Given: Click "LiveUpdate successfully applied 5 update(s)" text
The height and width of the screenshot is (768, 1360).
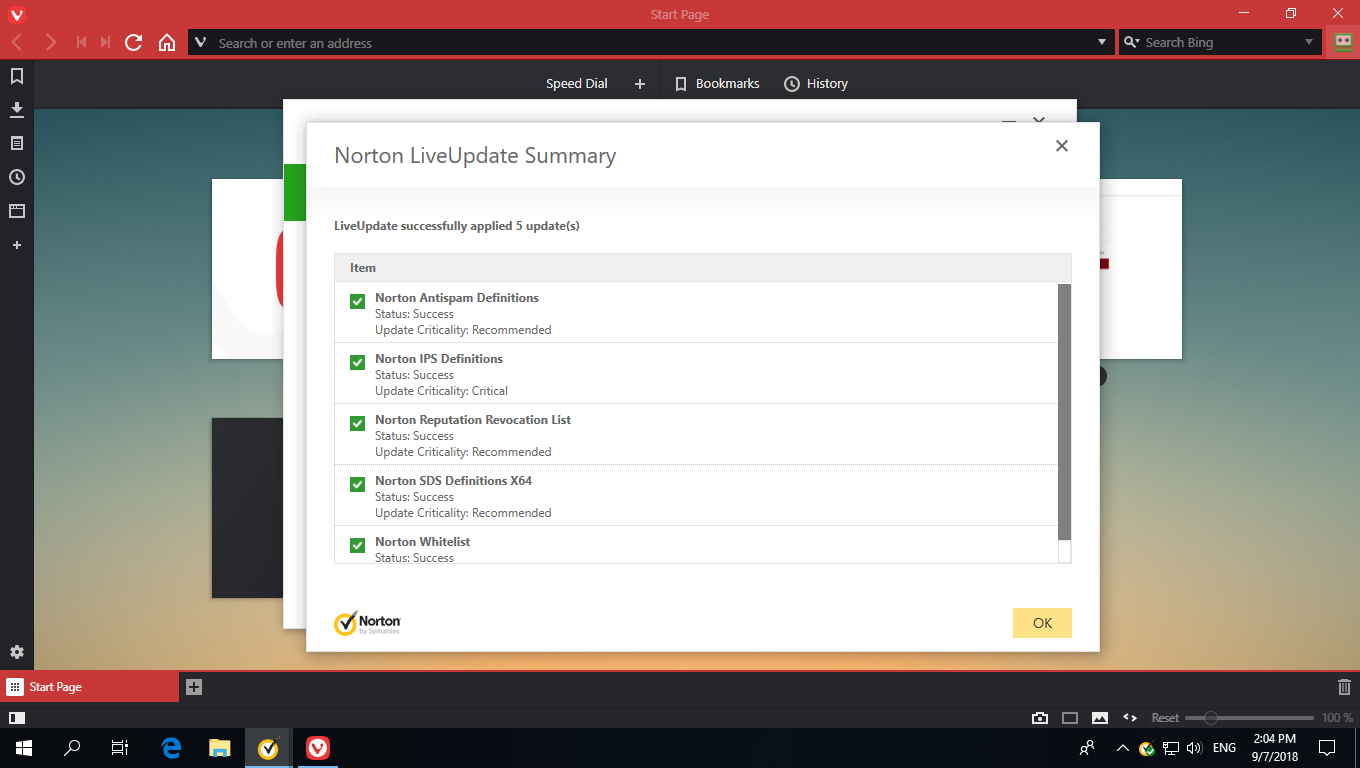Looking at the screenshot, I should [x=457, y=226].
